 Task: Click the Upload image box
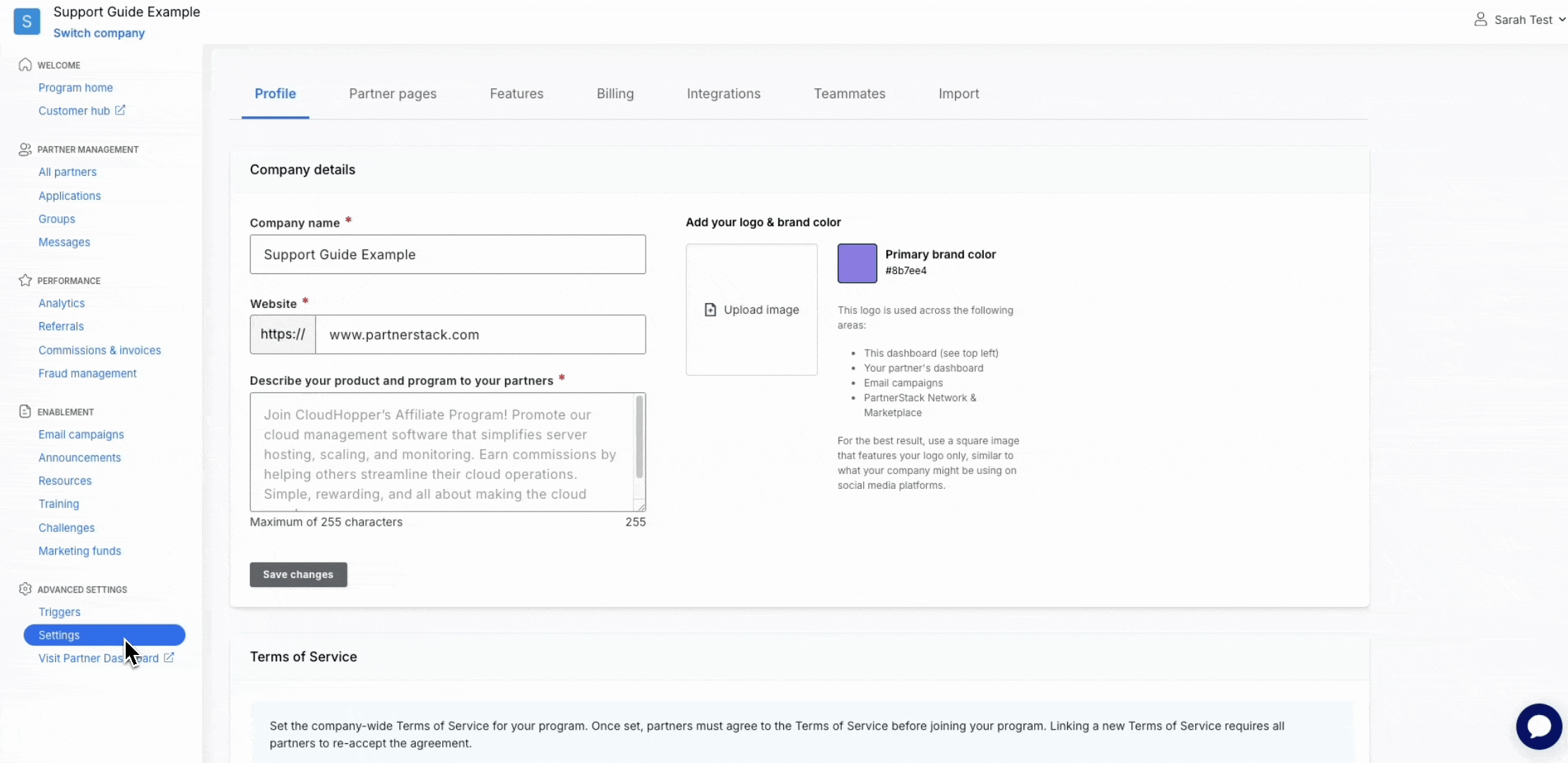tap(752, 309)
